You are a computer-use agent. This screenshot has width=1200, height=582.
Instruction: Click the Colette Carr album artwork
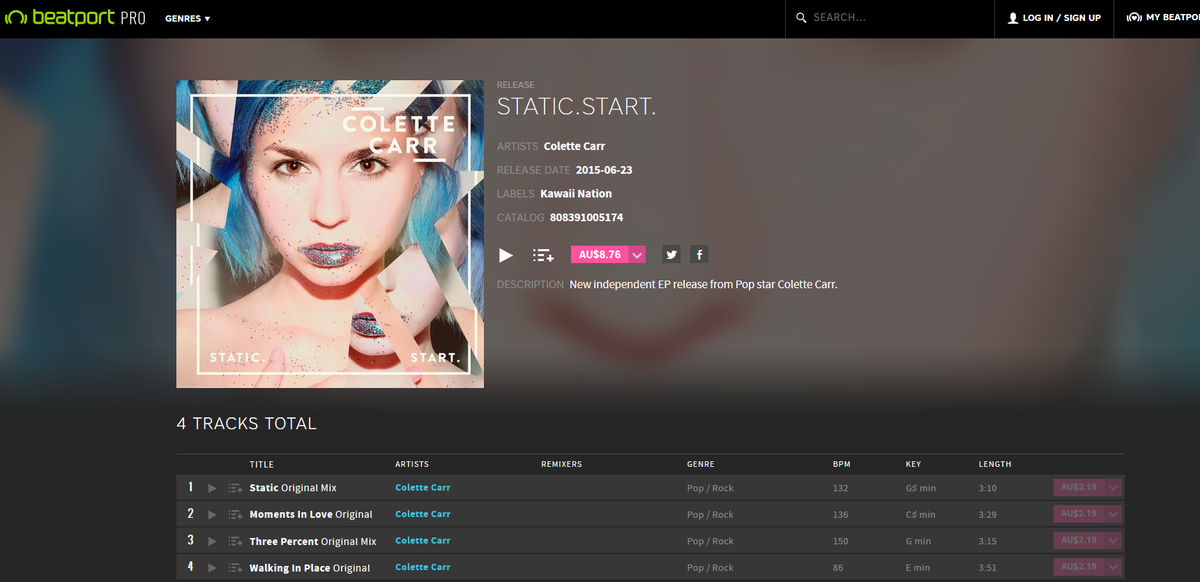click(x=330, y=234)
